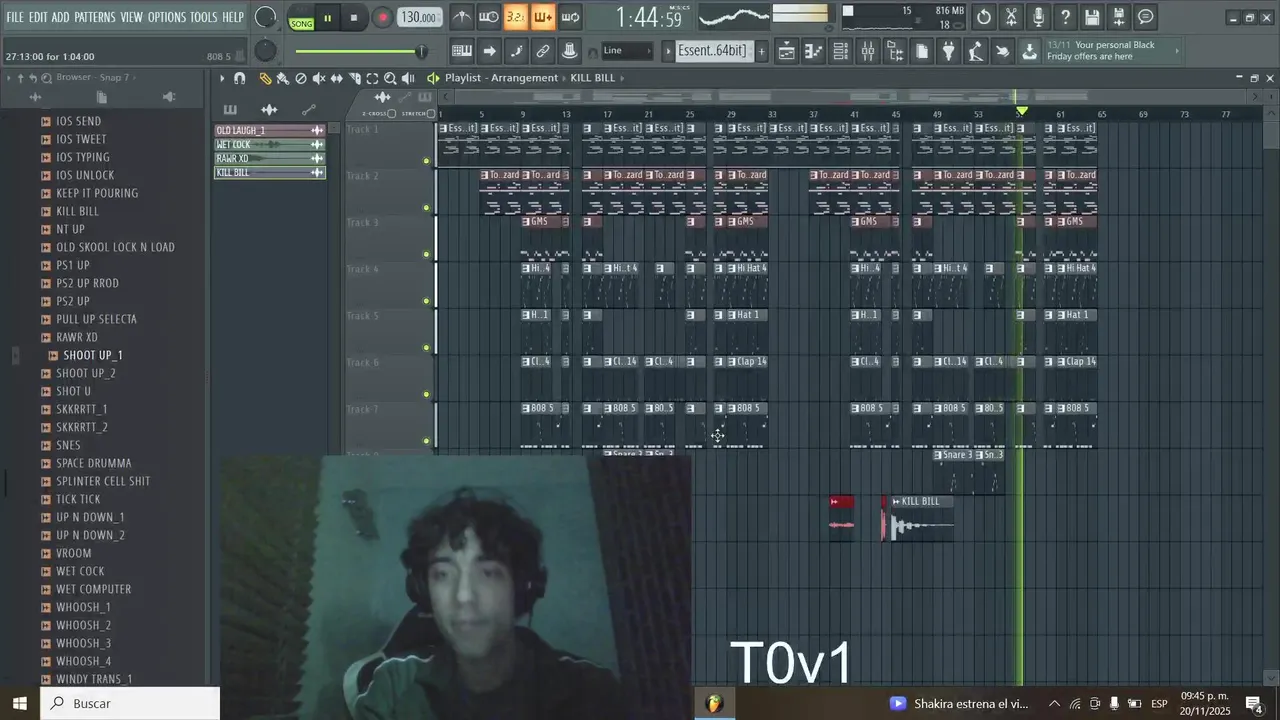Add new pattern with plus button
This screenshot has width=1280, height=720.
(x=761, y=51)
